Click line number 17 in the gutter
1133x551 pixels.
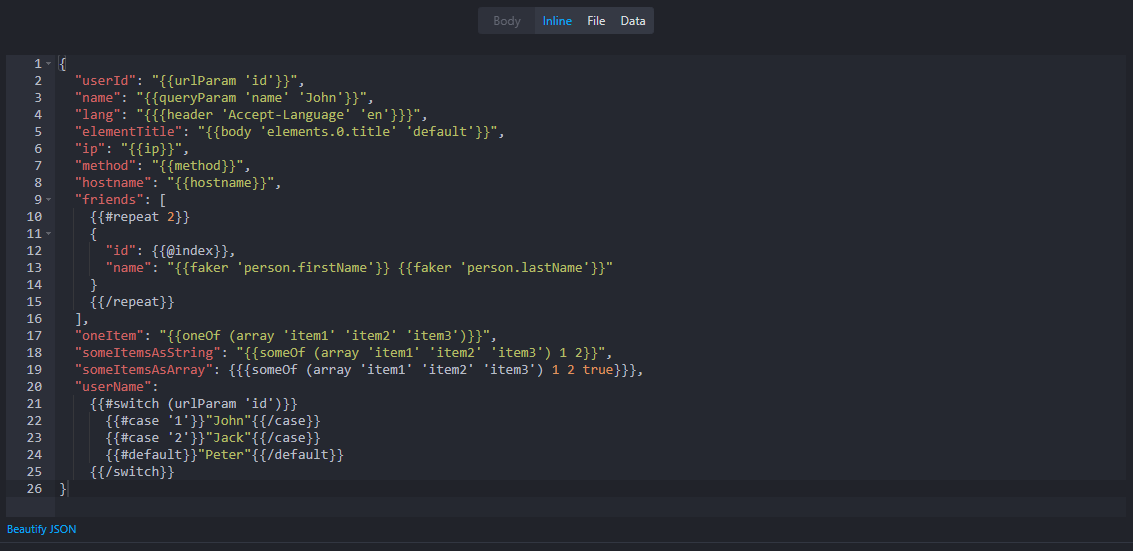pyautogui.click(x=34, y=335)
